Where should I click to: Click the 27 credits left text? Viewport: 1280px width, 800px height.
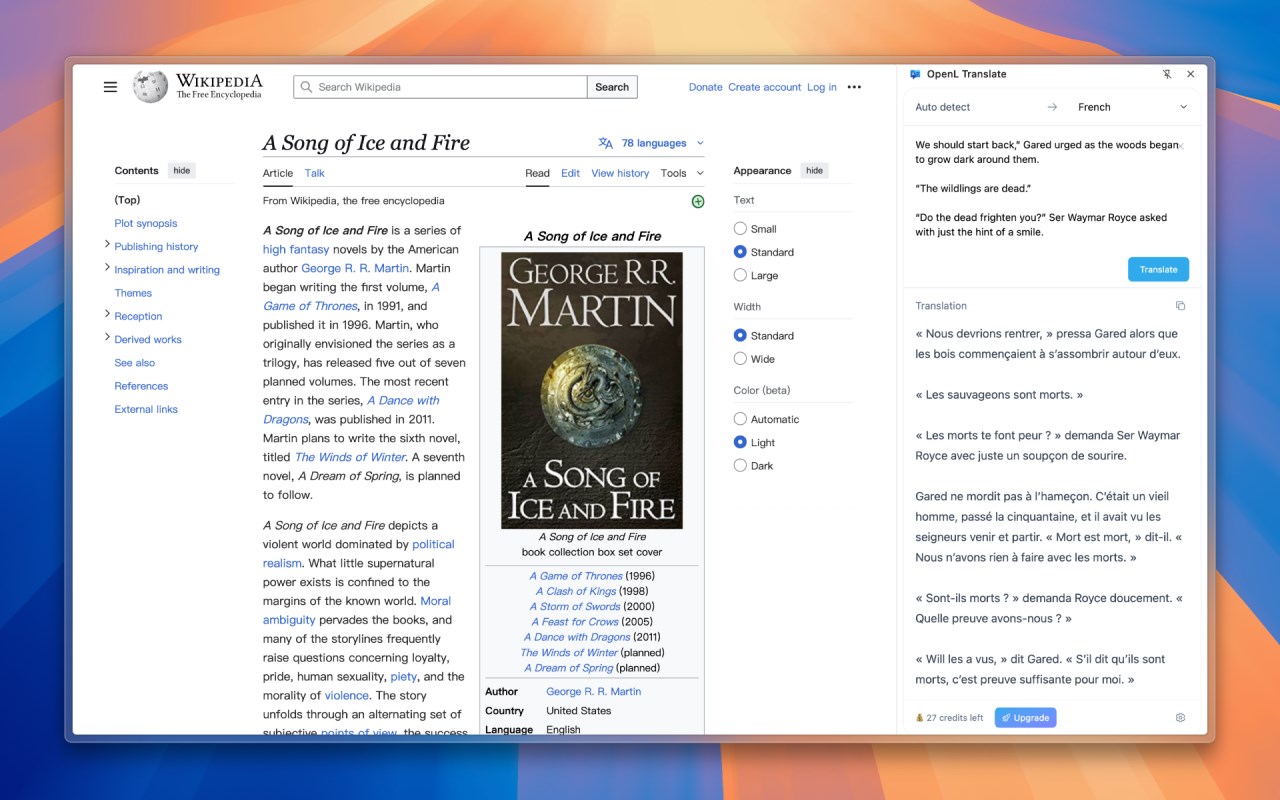(x=955, y=718)
